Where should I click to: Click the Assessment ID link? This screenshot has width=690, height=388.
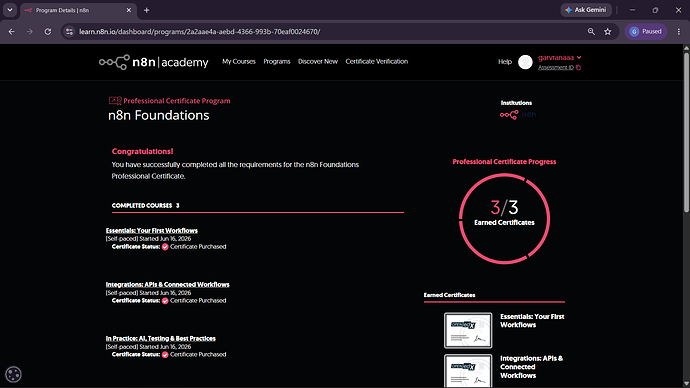click(556, 68)
